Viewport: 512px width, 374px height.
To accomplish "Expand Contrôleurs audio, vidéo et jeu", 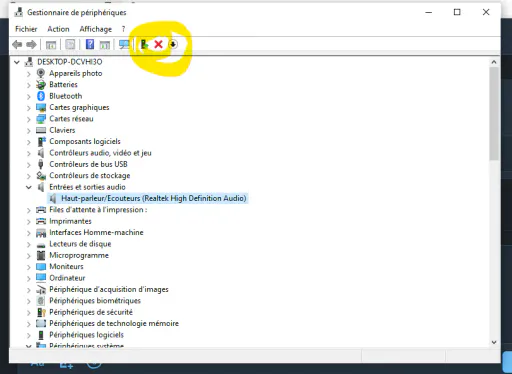I will pyautogui.click(x=29, y=153).
